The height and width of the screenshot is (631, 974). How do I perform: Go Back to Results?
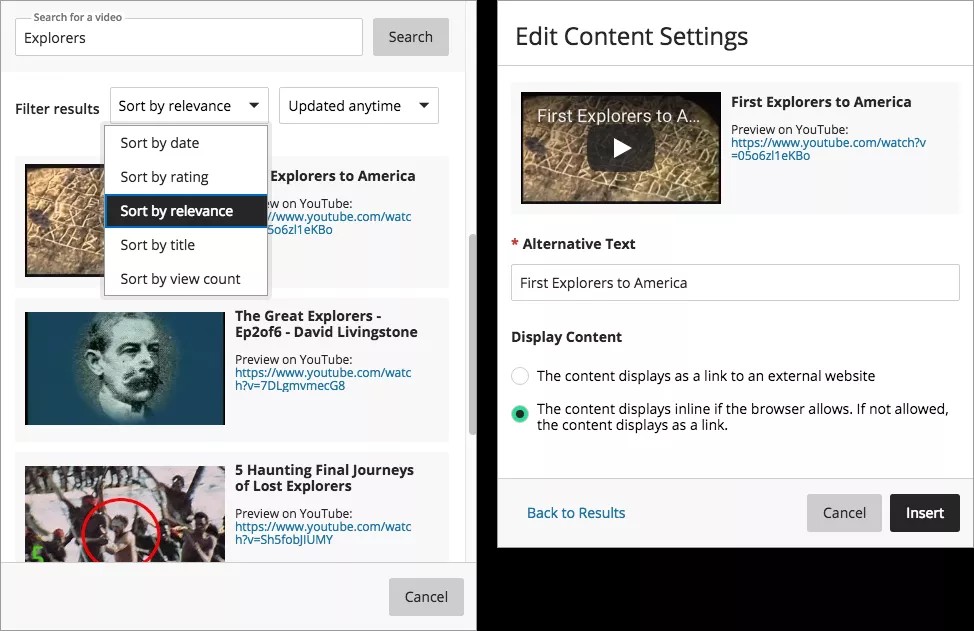[x=576, y=513]
